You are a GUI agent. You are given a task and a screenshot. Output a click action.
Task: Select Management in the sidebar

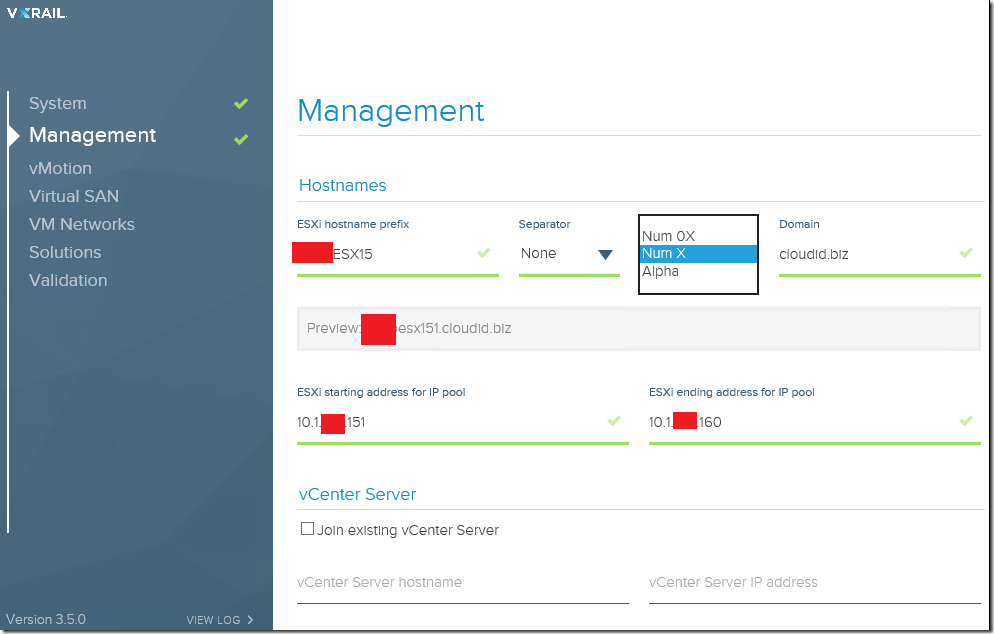point(93,135)
